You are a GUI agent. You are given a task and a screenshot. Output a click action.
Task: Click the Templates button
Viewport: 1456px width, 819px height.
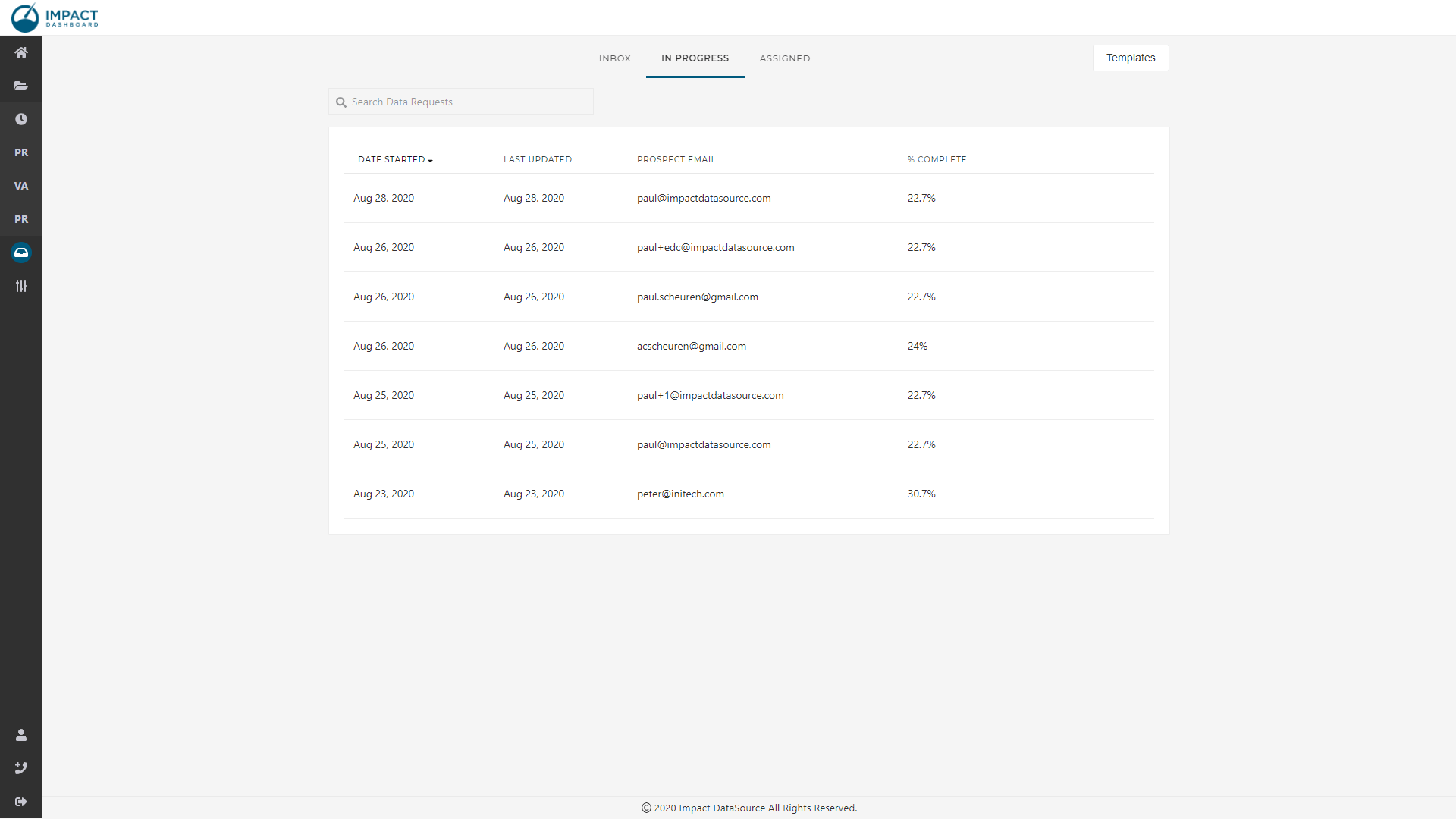1130,58
